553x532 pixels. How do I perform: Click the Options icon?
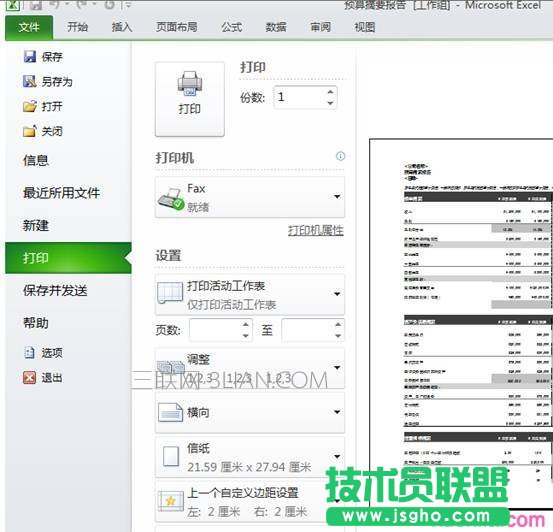[x=30, y=352]
